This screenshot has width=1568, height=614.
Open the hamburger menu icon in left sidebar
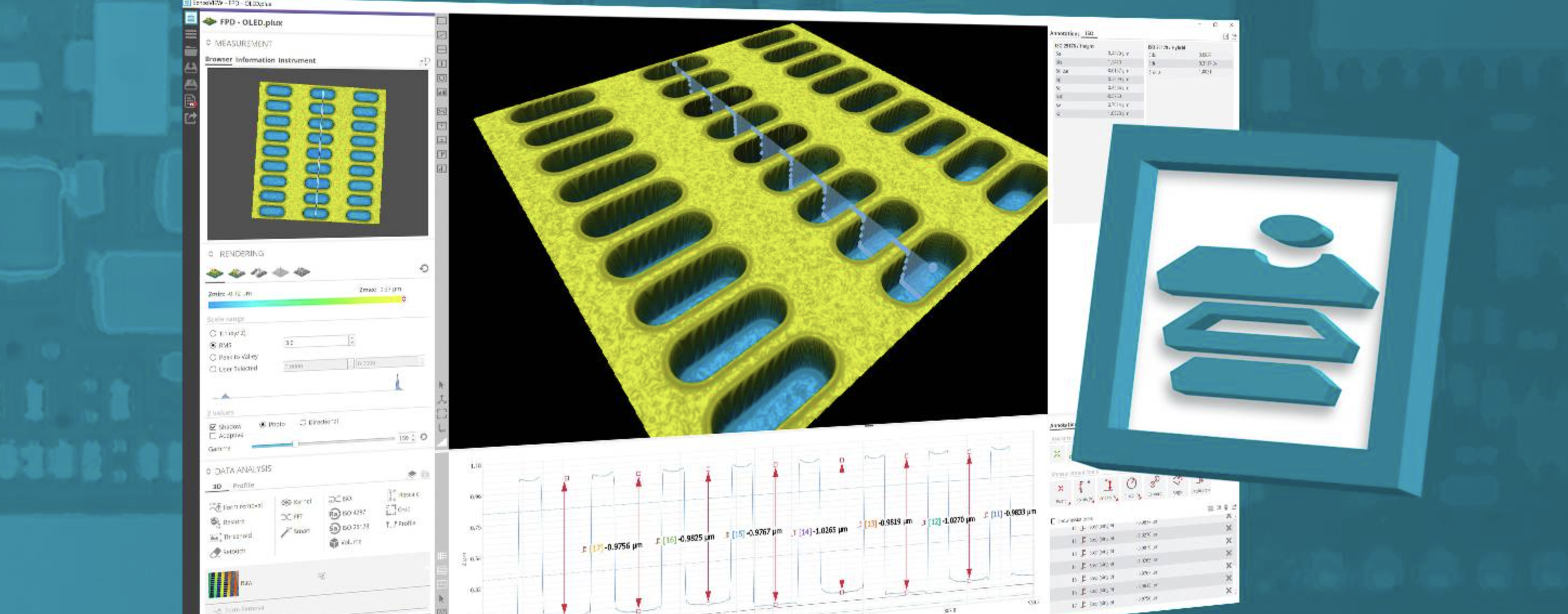pos(191,34)
